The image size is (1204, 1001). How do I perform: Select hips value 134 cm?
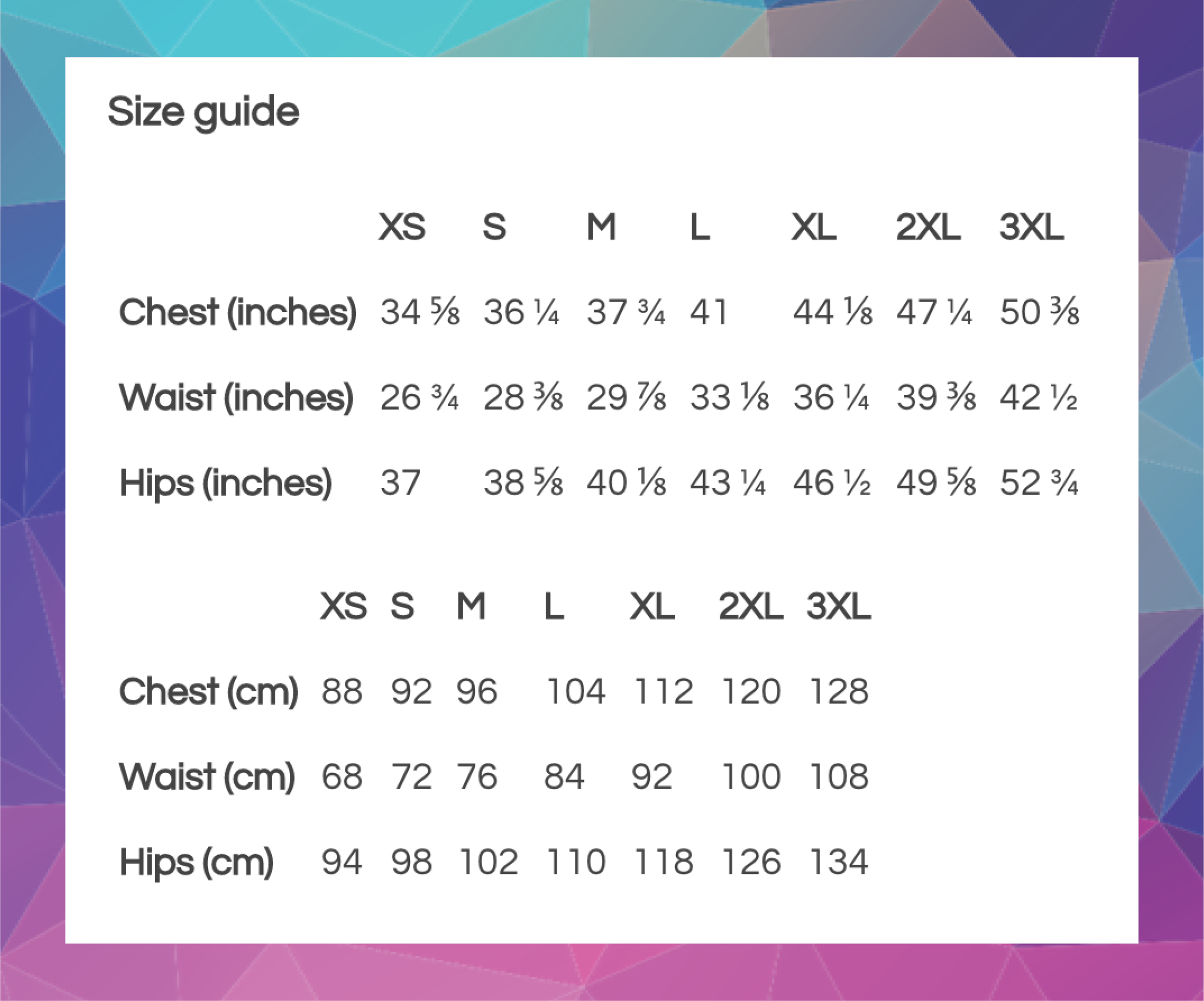839,861
